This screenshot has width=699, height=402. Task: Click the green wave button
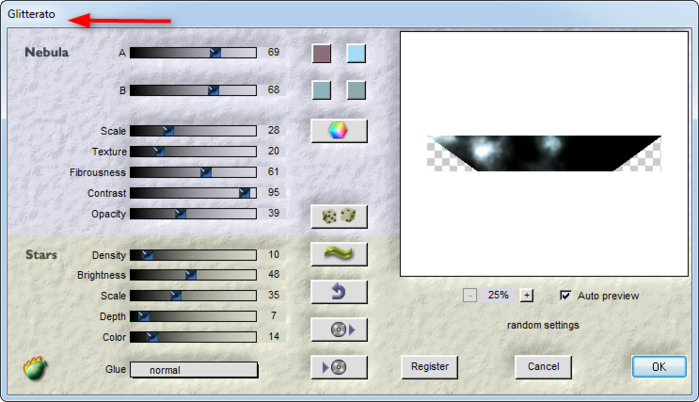pos(339,254)
